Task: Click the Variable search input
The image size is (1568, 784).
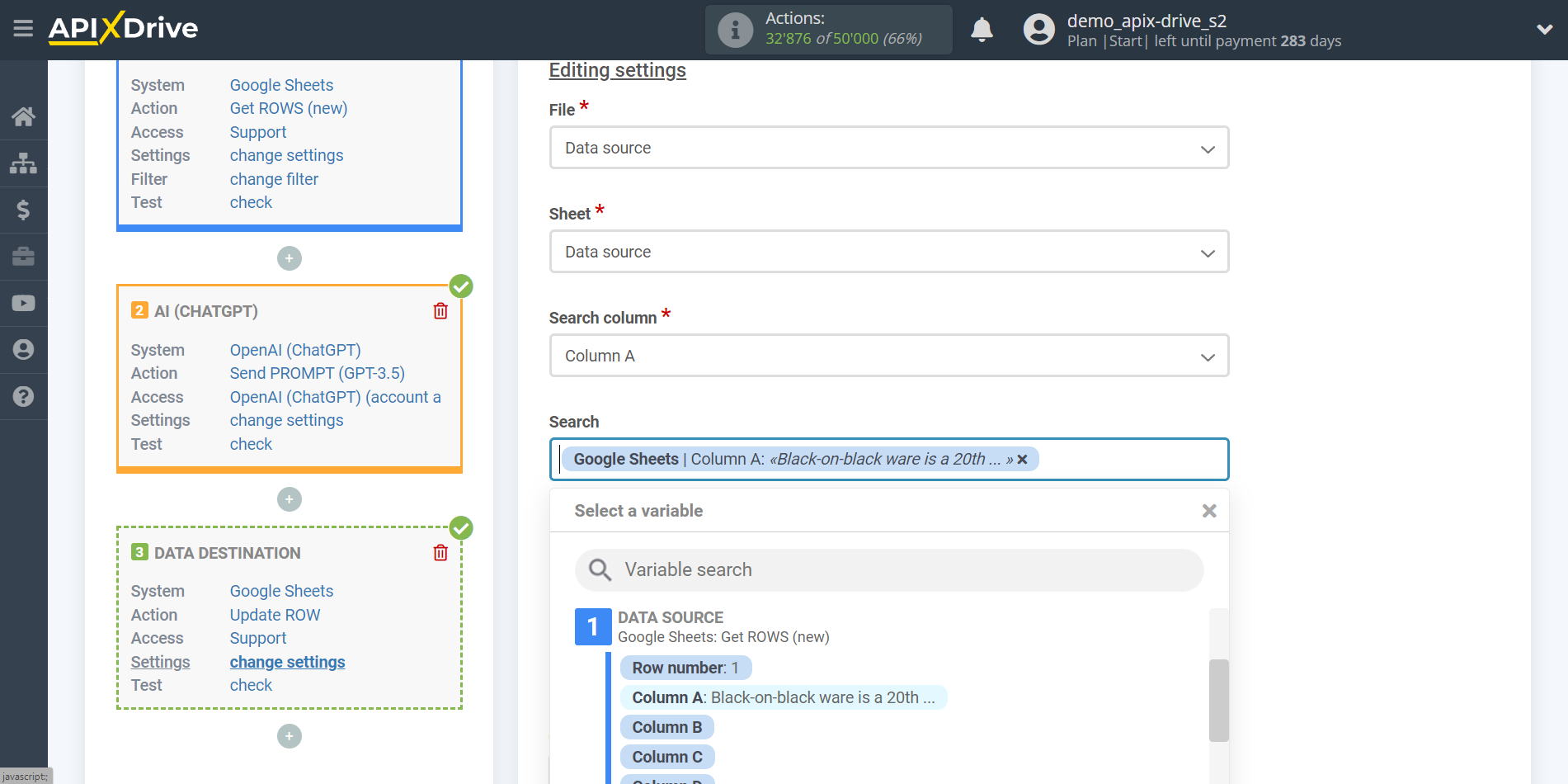Action: [889, 570]
